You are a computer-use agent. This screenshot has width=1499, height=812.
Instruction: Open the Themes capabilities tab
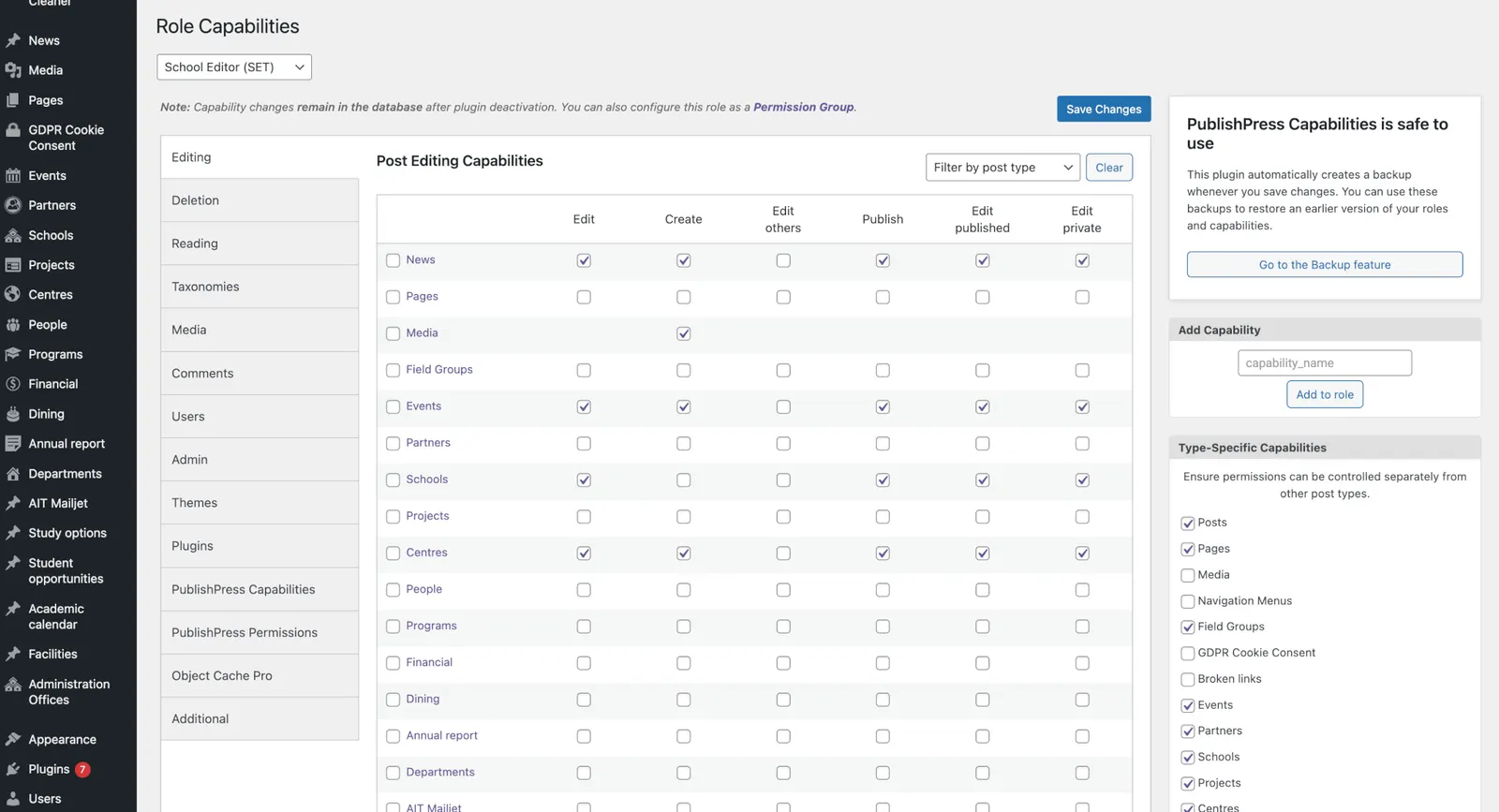260,503
